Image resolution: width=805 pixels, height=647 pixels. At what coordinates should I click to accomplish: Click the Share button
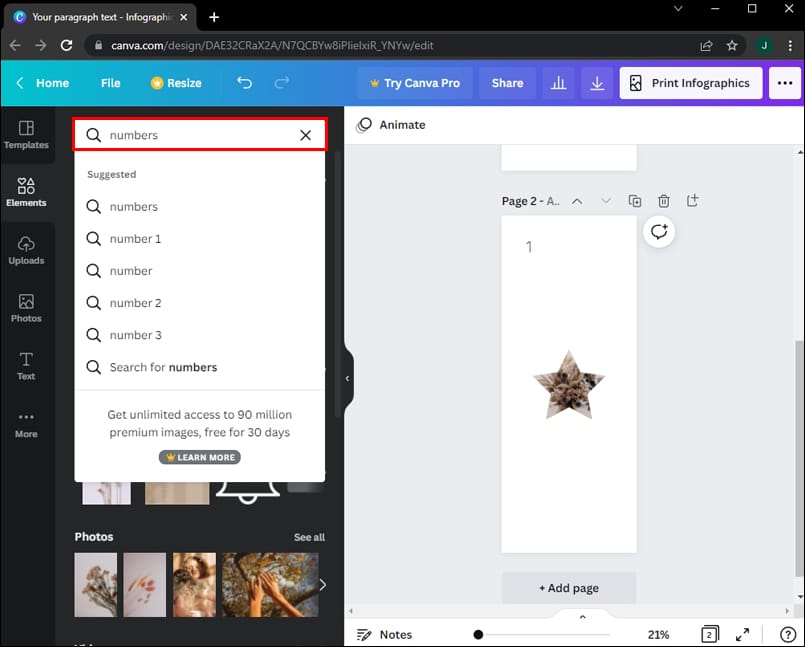click(x=506, y=83)
